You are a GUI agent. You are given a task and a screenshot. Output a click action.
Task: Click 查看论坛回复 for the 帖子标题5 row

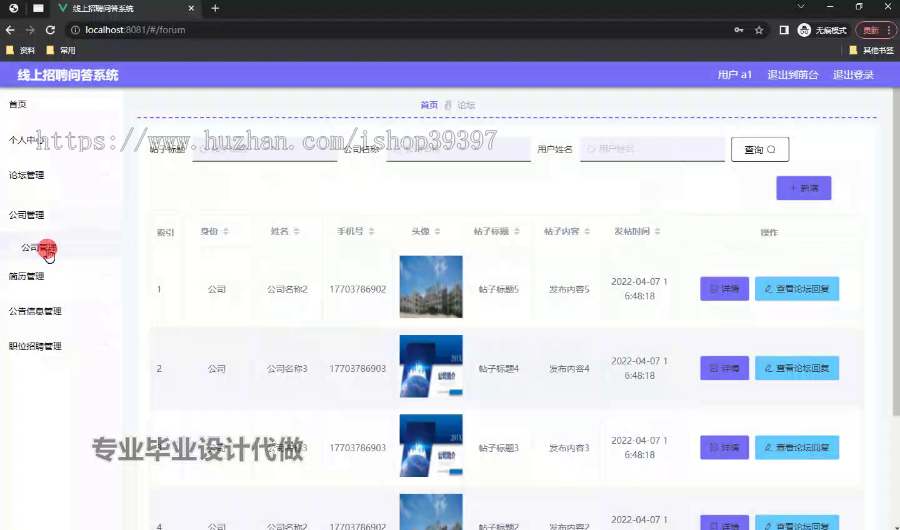797,289
